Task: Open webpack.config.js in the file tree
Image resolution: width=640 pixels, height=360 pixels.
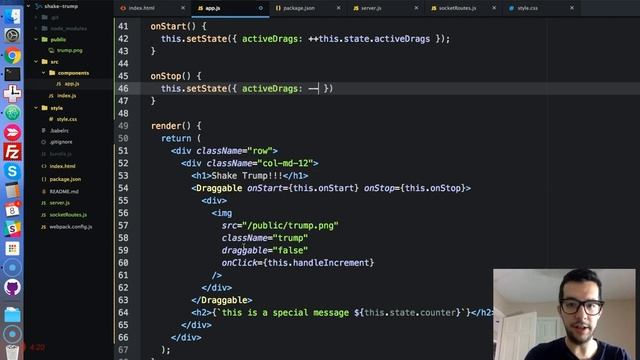Action: pyautogui.click(x=71, y=227)
